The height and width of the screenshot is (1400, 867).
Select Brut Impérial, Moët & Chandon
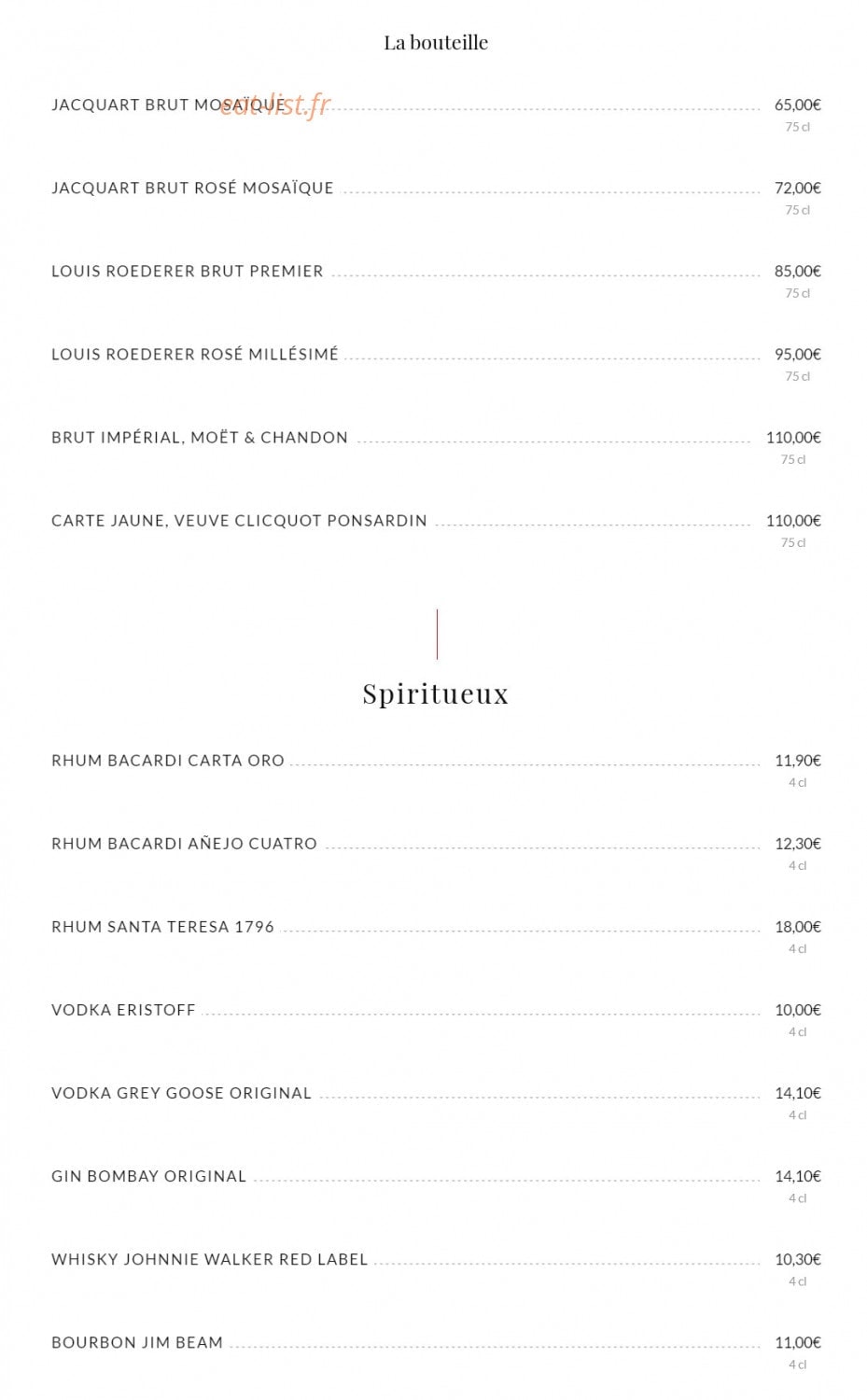(x=200, y=438)
